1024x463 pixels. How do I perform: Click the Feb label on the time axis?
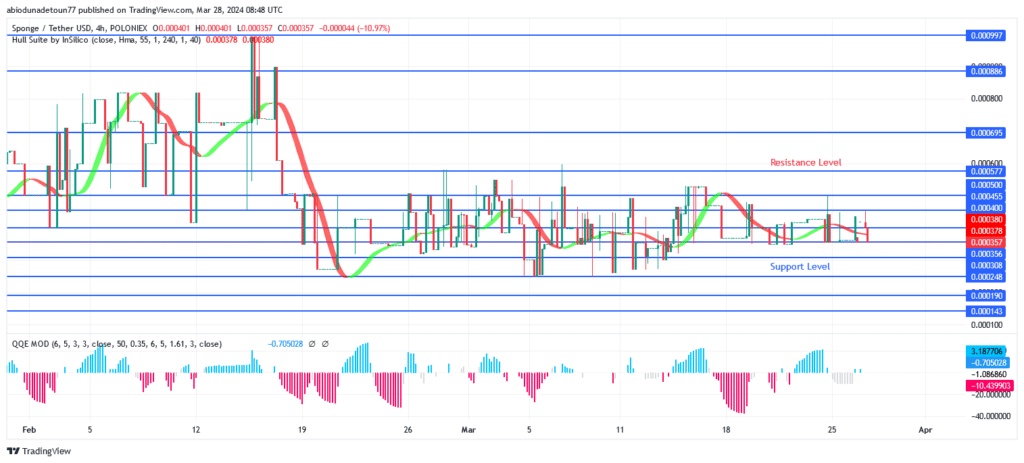click(27, 430)
